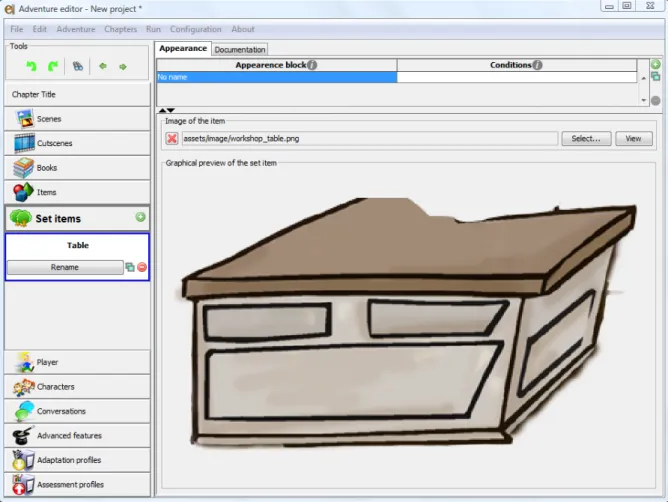Open the File menu
This screenshot has height=502, width=668.
pos(17,29)
